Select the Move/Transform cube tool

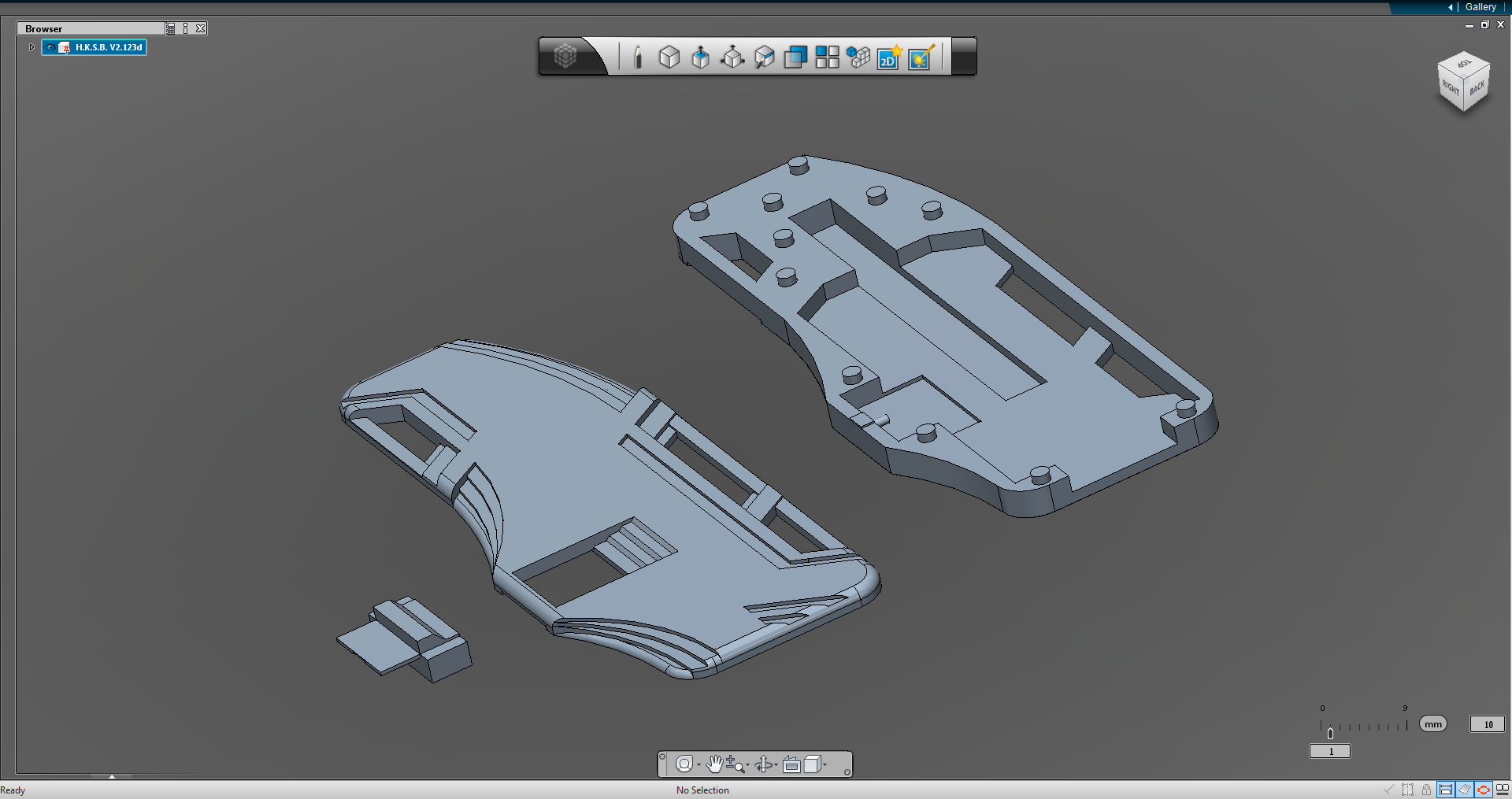732,57
